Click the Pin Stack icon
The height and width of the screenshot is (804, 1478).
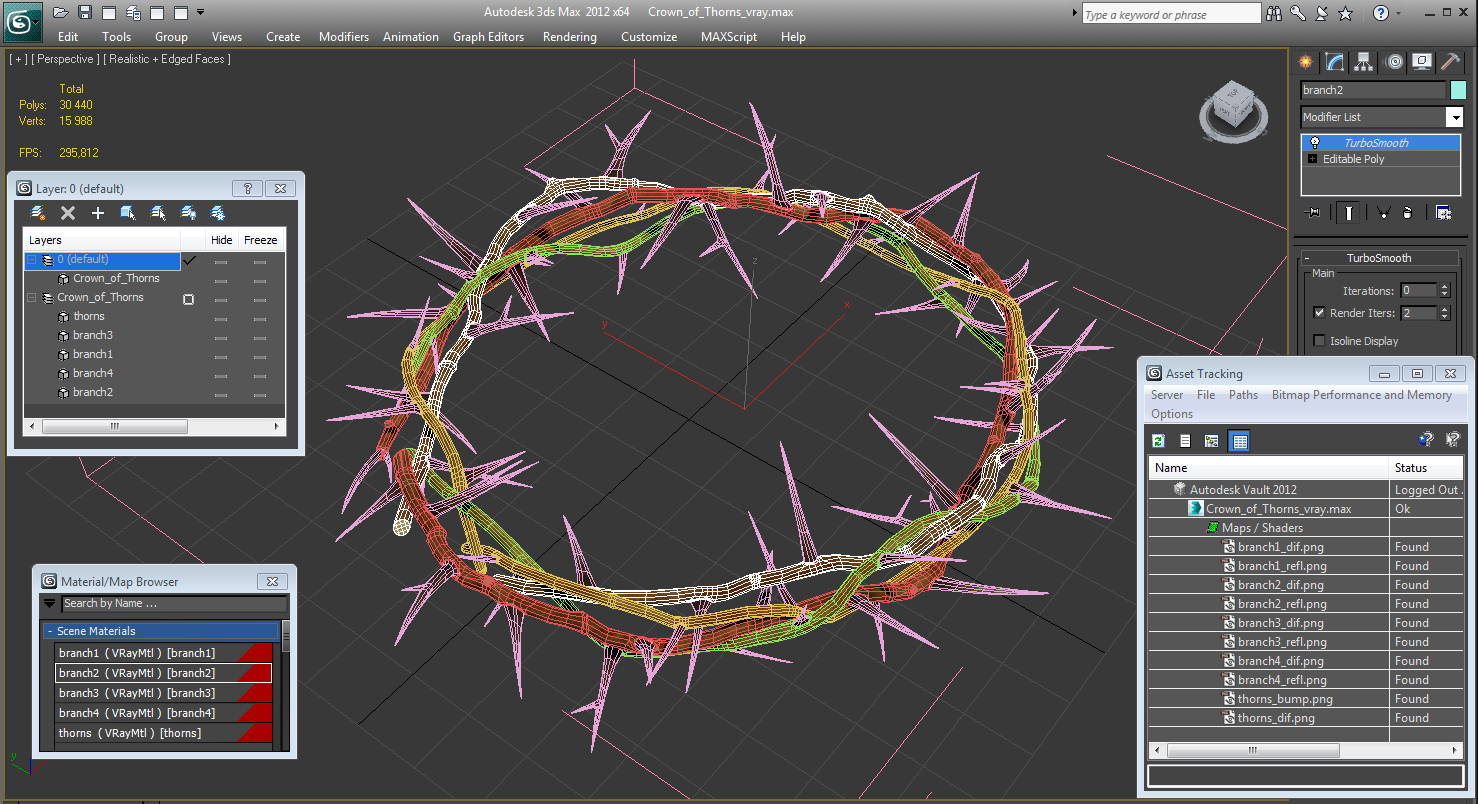[x=1314, y=212]
